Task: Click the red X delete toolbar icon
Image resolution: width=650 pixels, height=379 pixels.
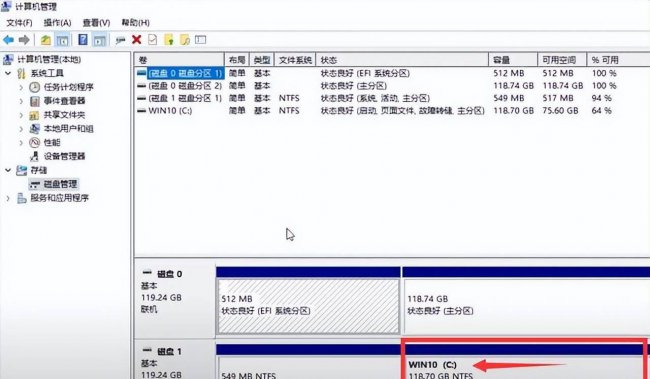Action: point(136,40)
